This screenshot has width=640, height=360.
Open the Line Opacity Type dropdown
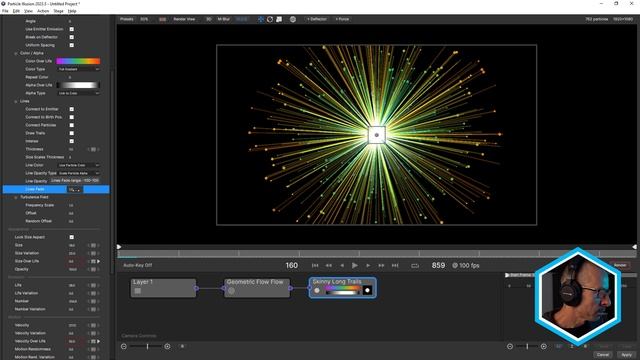pos(78,173)
